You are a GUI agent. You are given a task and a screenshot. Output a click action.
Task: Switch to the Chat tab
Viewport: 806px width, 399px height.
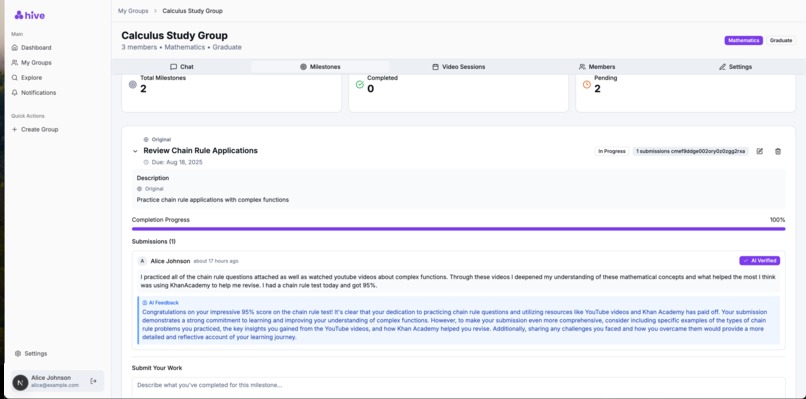(181, 67)
